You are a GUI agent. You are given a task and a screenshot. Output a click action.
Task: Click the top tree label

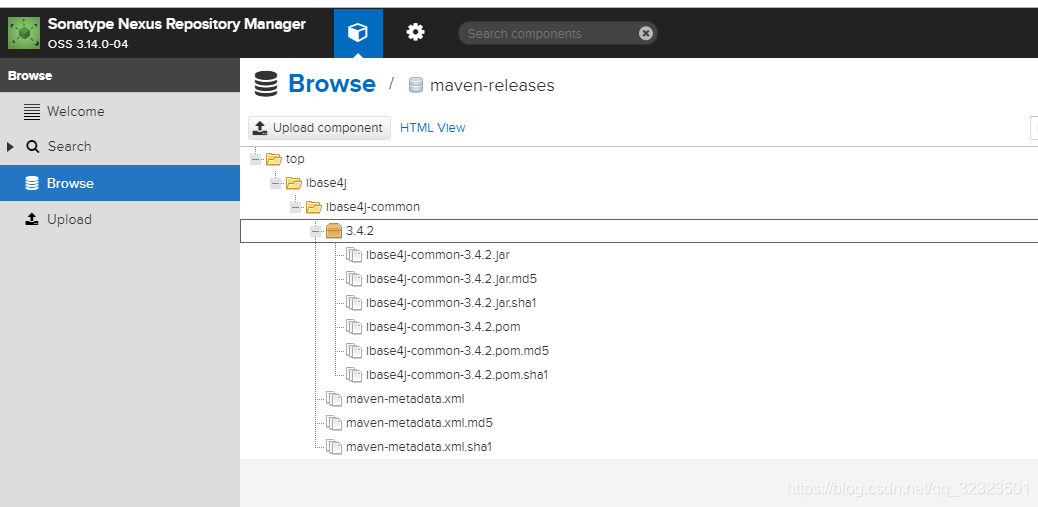click(295, 159)
